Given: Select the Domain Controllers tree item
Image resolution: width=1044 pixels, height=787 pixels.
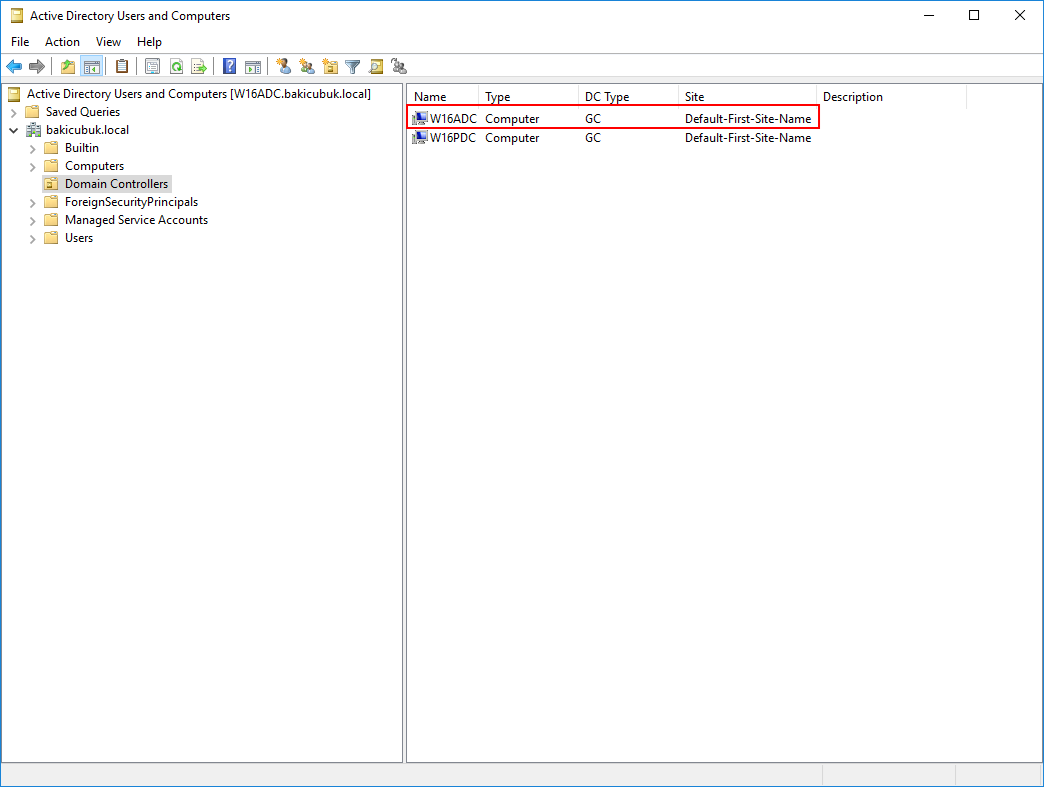Looking at the screenshot, I should [x=117, y=184].
